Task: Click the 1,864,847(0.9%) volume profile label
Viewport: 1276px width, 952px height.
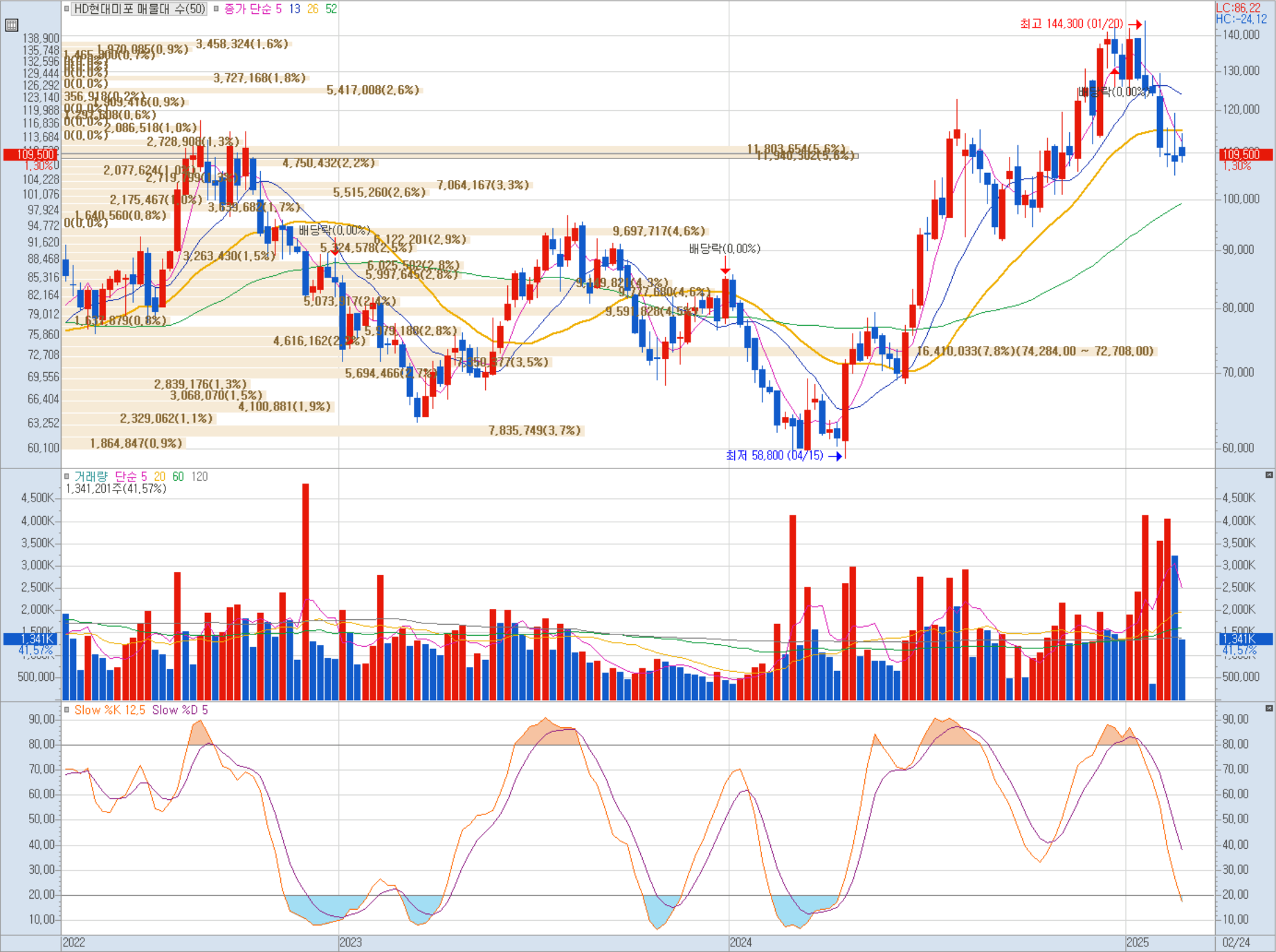Action: [x=136, y=443]
